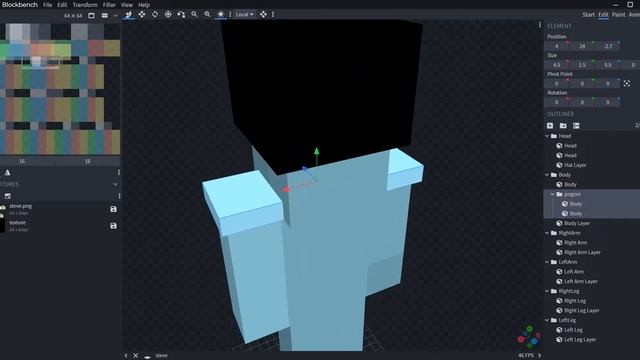Collapse the Body group in Outliner
This screenshot has height=360, width=640.
[x=547, y=175]
